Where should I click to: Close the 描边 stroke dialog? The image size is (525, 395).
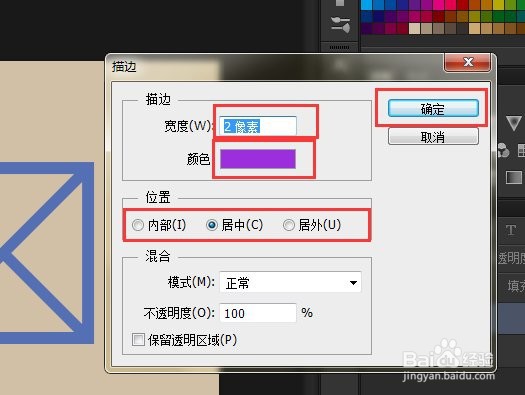468,62
